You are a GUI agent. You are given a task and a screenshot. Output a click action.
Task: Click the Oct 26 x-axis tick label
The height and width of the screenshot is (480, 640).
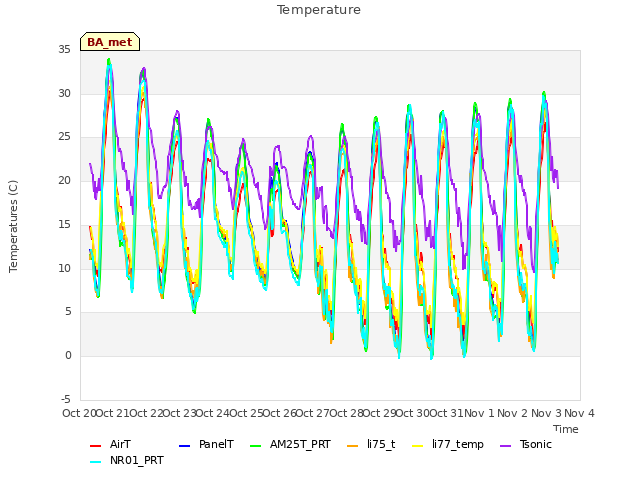click(x=279, y=413)
